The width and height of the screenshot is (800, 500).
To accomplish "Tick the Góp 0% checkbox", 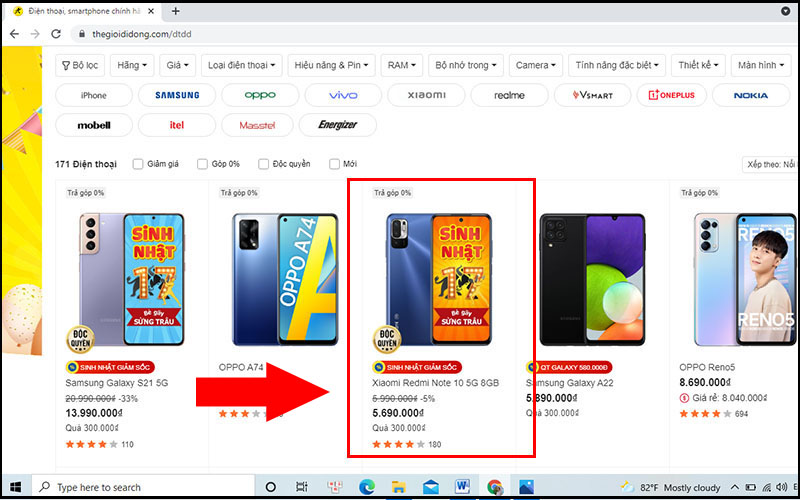I will pos(204,164).
